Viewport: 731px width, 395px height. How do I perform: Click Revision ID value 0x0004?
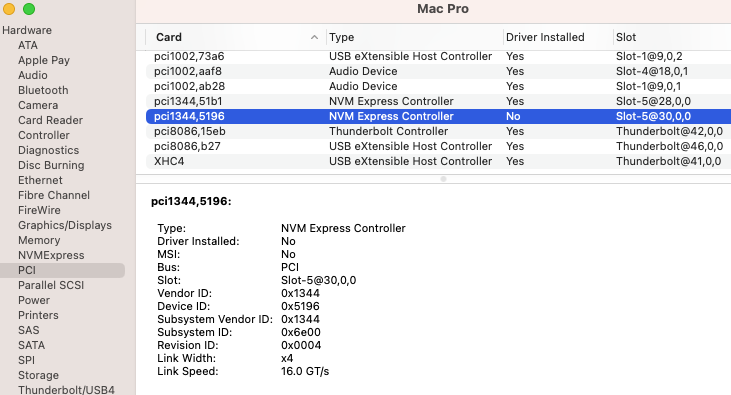pyautogui.click(x=301, y=346)
